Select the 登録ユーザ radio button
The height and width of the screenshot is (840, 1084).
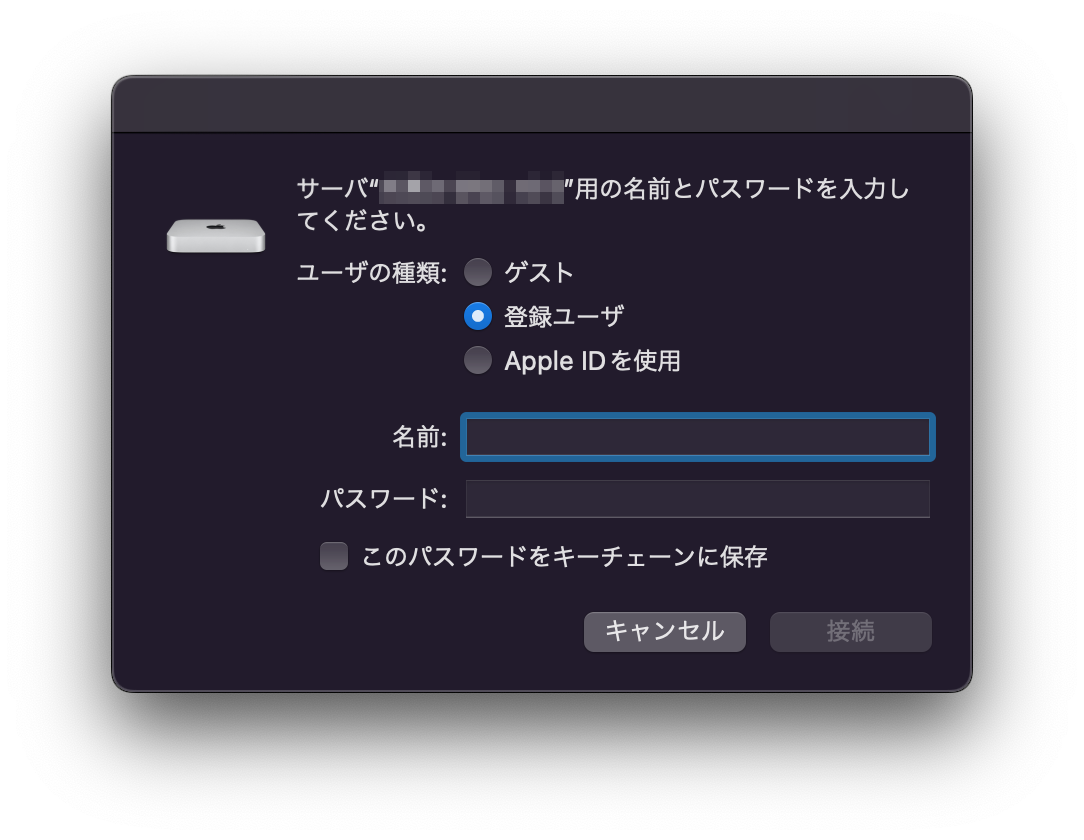click(x=478, y=316)
